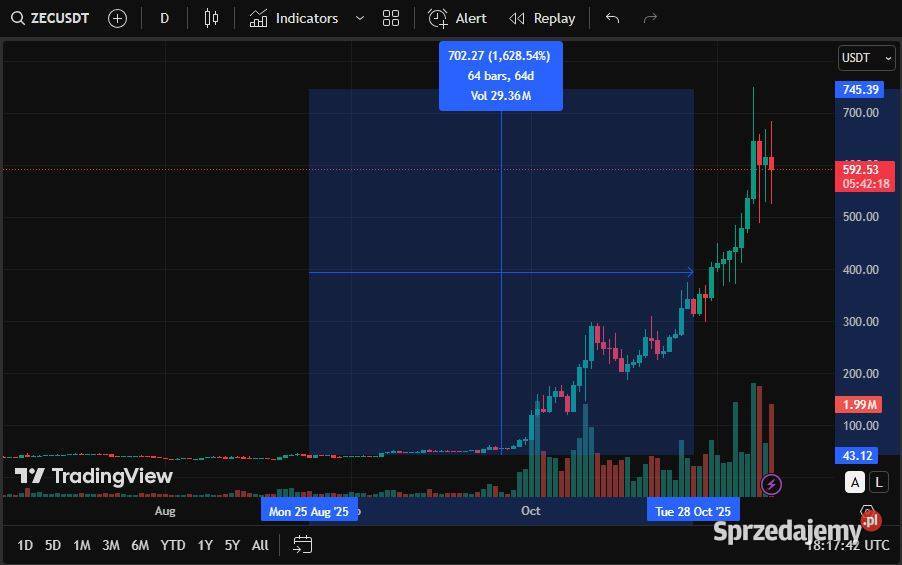Toggle log scale with the L button
Image resolution: width=902 pixels, height=565 pixels.
[879, 483]
